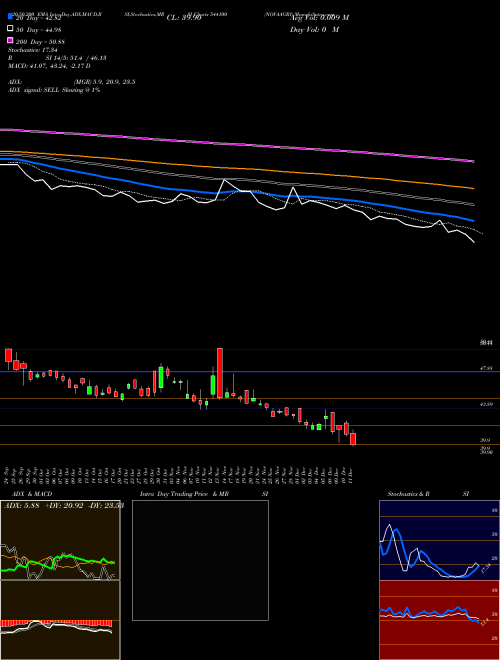Click the large green candle at the end of October
The height and width of the screenshot is (660, 500).
pyautogui.click(x=161, y=378)
